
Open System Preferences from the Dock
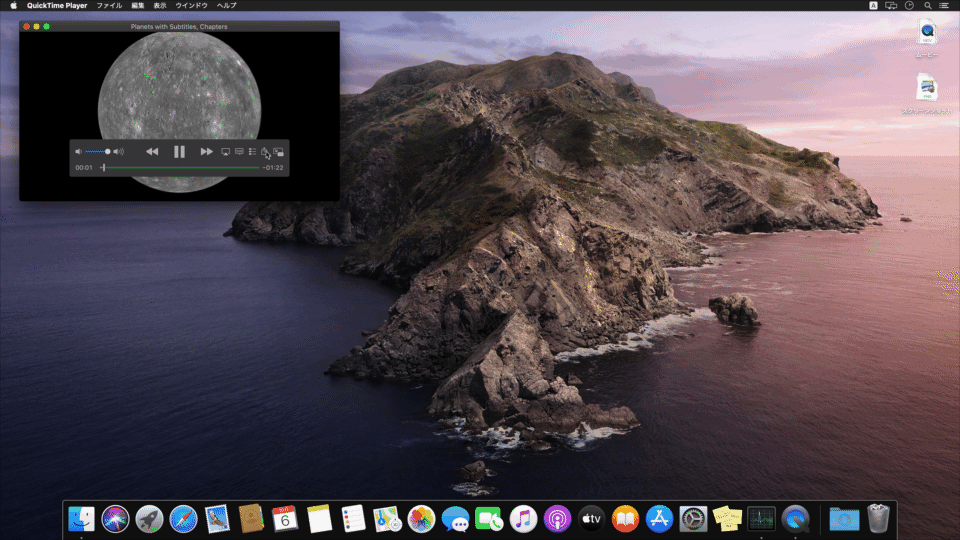click(x=693, y=519)
